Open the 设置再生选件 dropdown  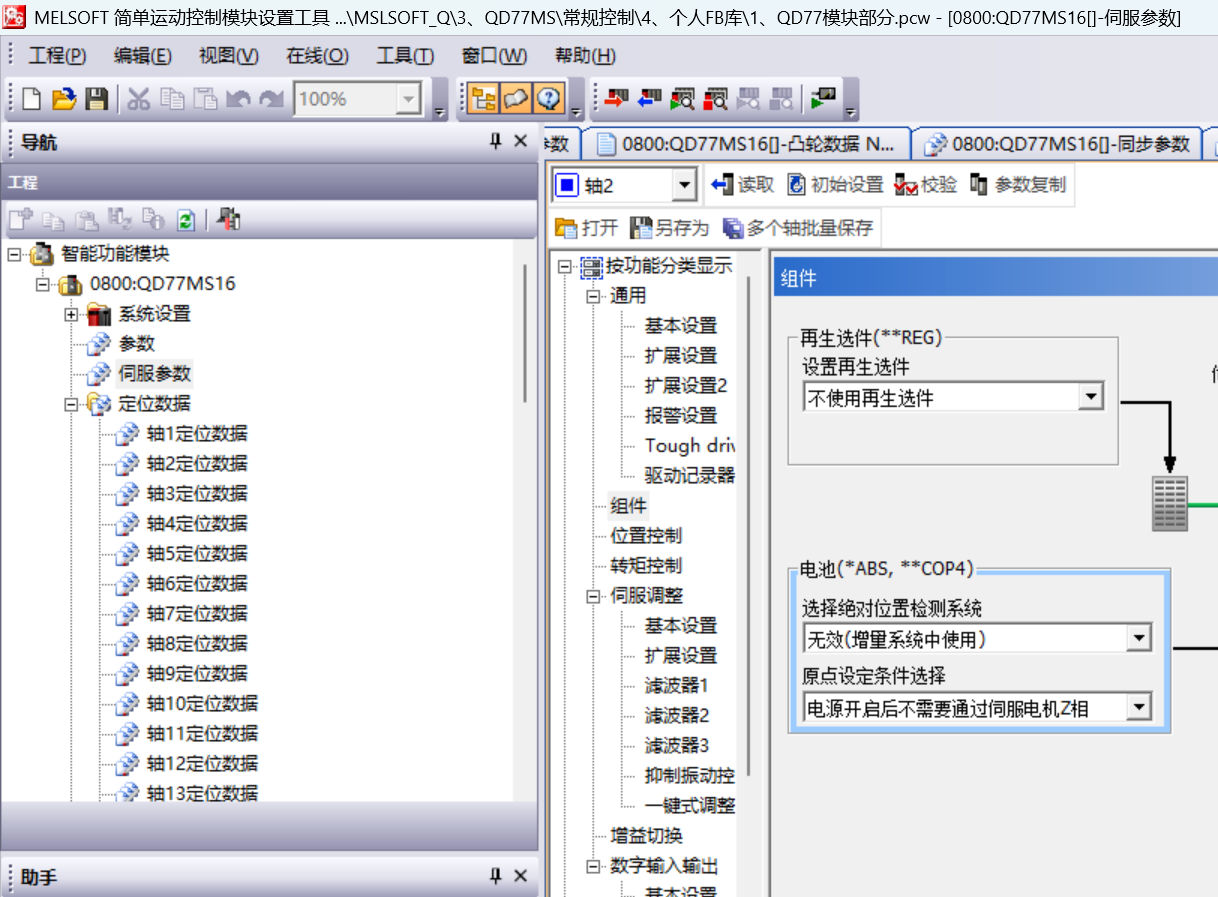[1090, 398]
